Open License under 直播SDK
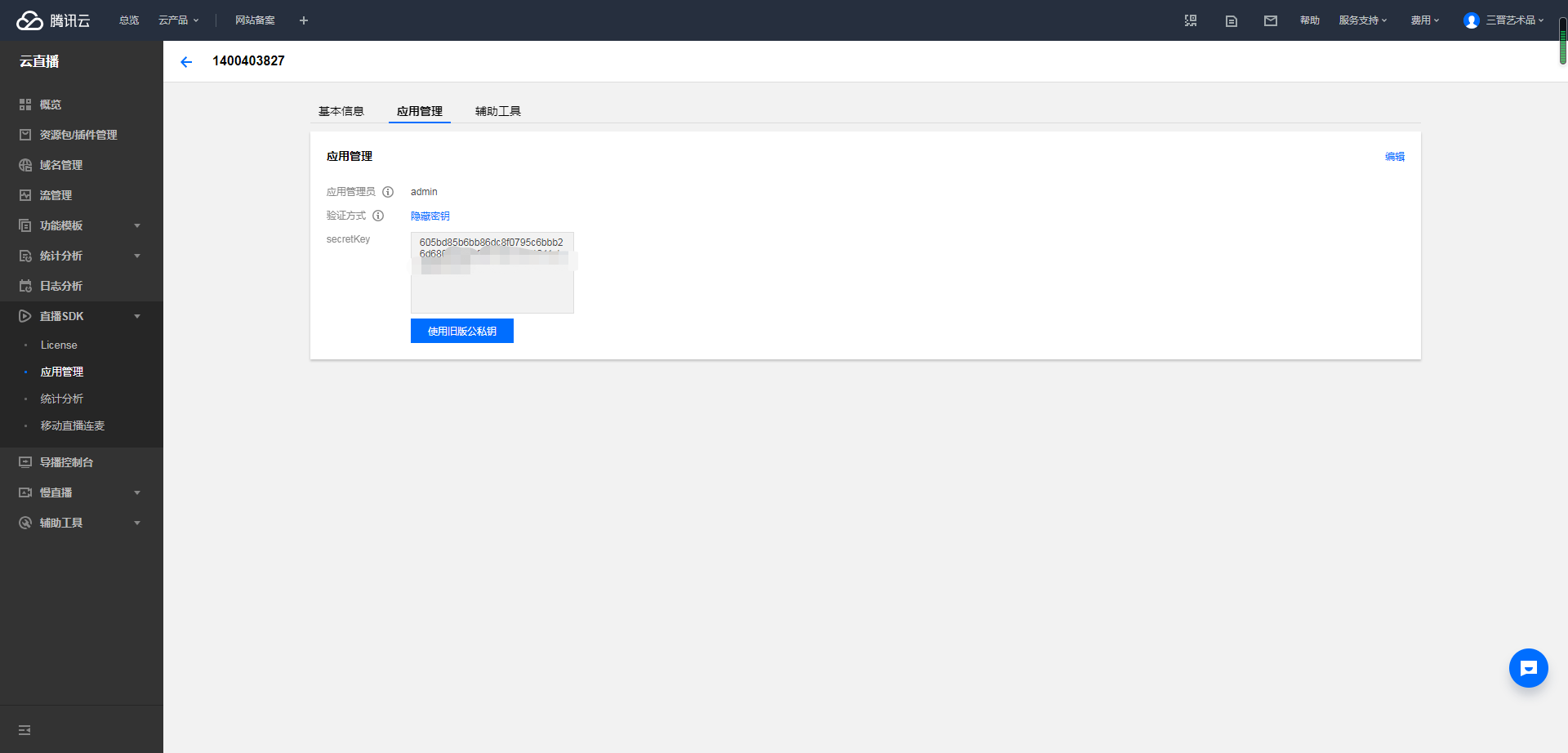This screenshot has height=753, width=1568. tap(59, 345)
